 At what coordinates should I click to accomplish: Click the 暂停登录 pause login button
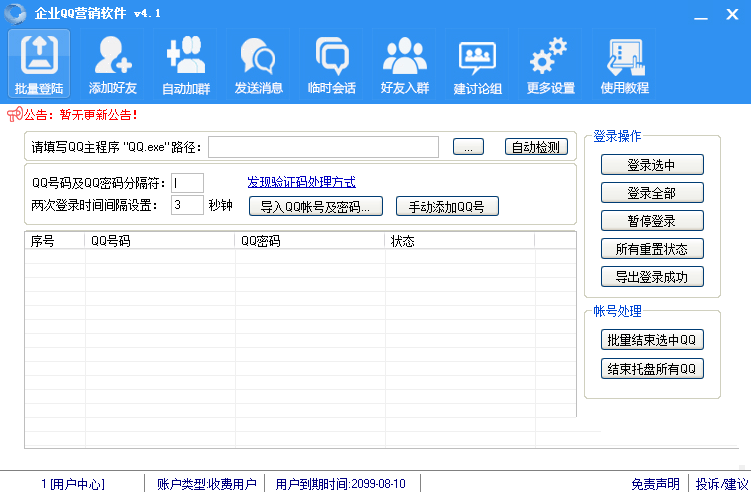click(x=652, y=221)
